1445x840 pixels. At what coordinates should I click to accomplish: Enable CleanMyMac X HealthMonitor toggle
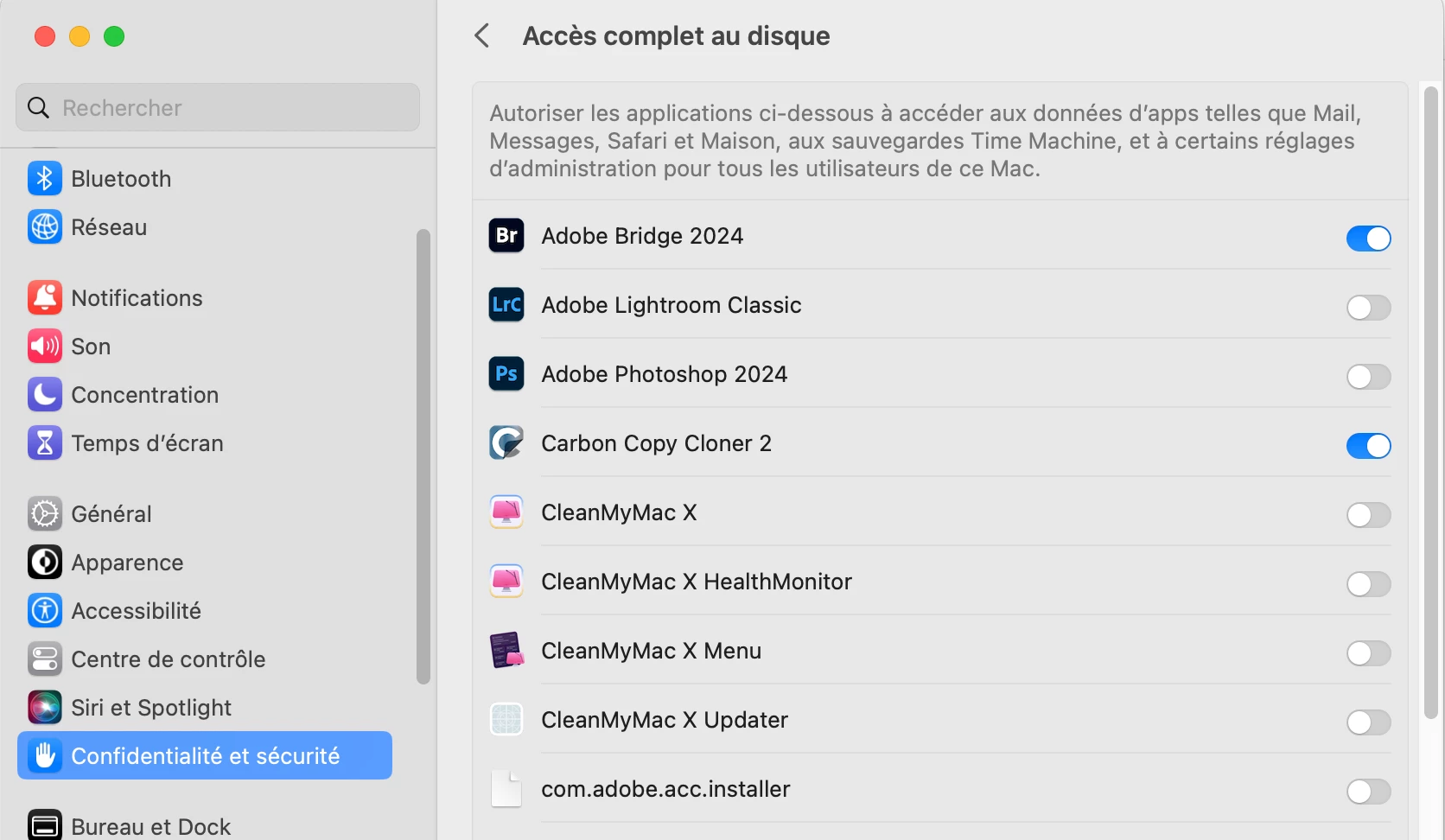click(x=1369, y=584)
